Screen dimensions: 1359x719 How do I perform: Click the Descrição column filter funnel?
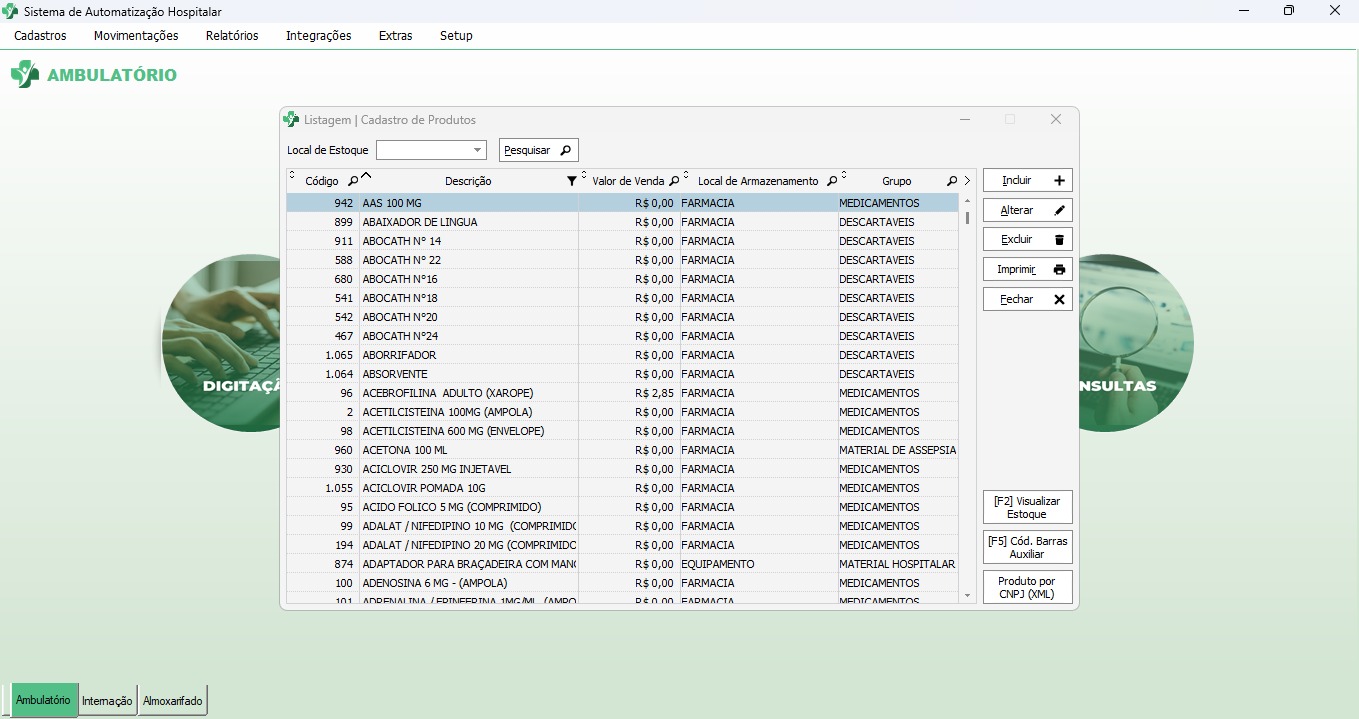pos(571,181)
